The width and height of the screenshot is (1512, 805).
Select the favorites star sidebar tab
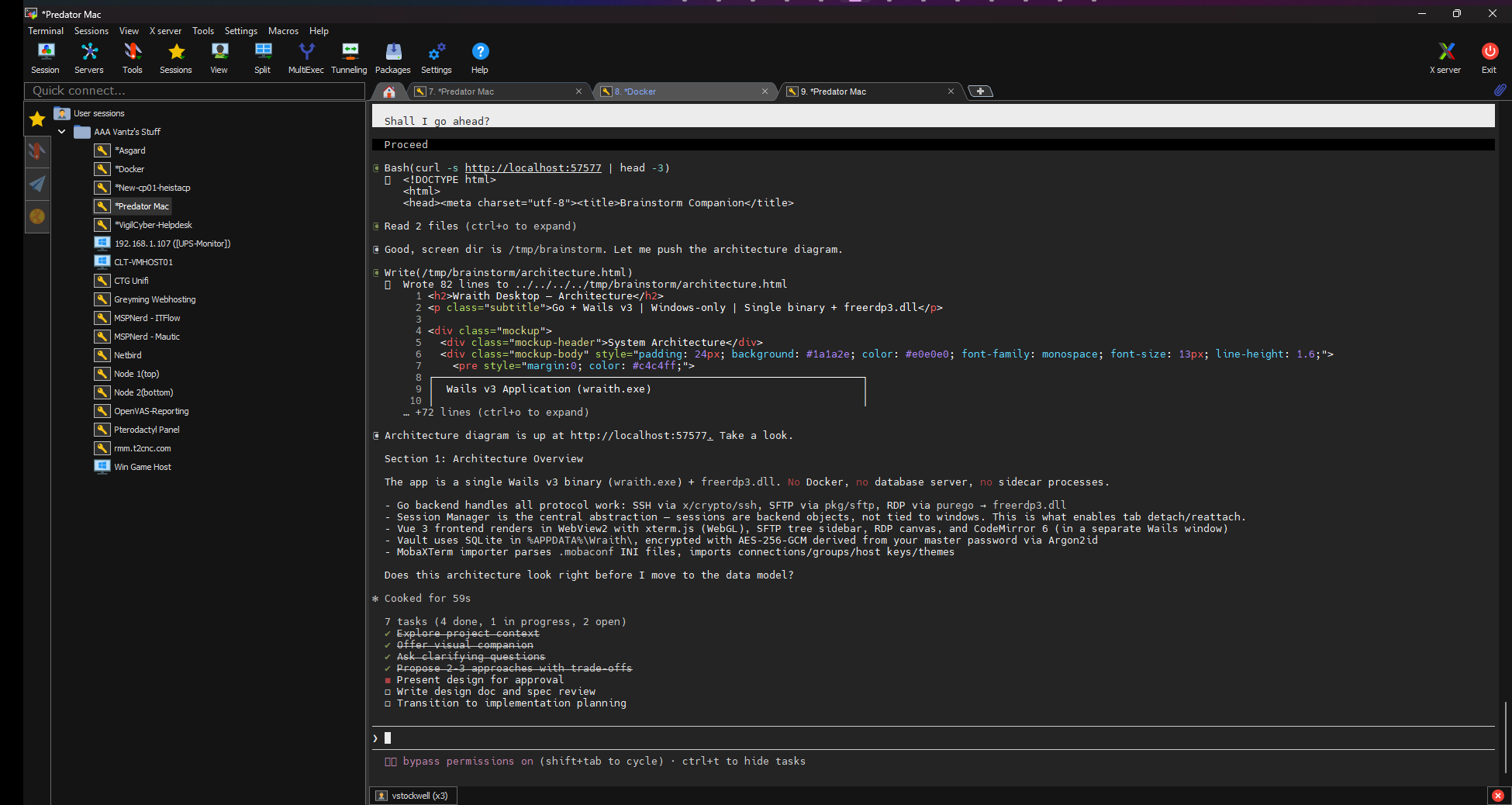(x=37, y=119)
